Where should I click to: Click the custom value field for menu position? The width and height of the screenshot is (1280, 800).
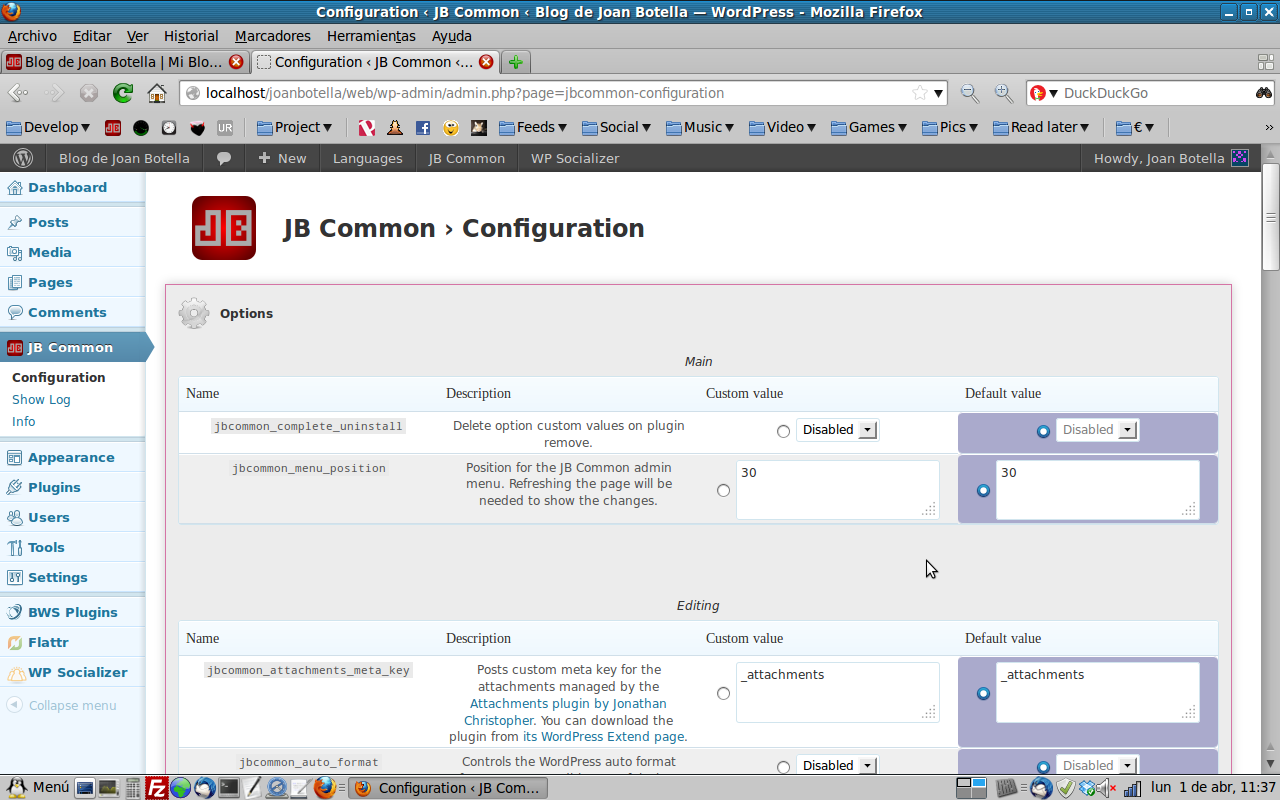(x=838, y=490)
